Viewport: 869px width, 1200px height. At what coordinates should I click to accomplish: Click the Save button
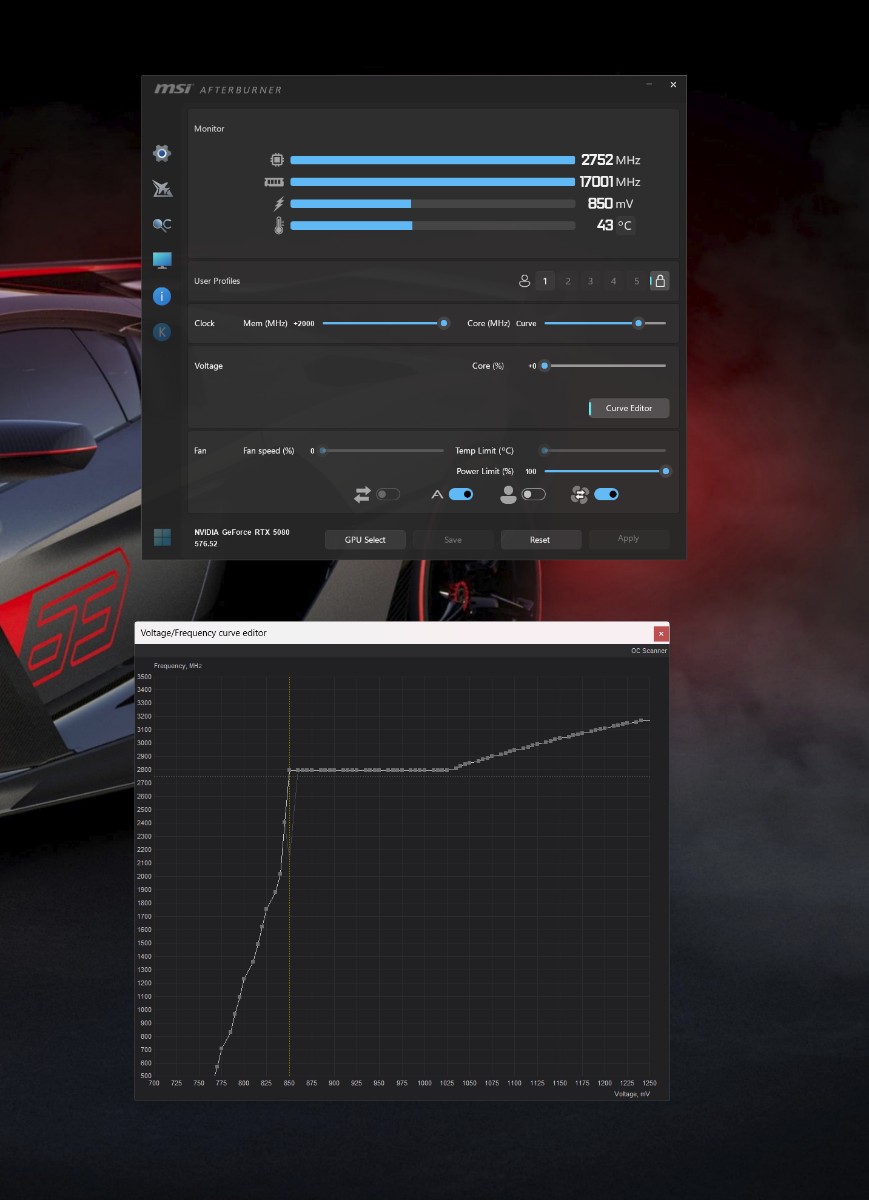coord(453,539)
